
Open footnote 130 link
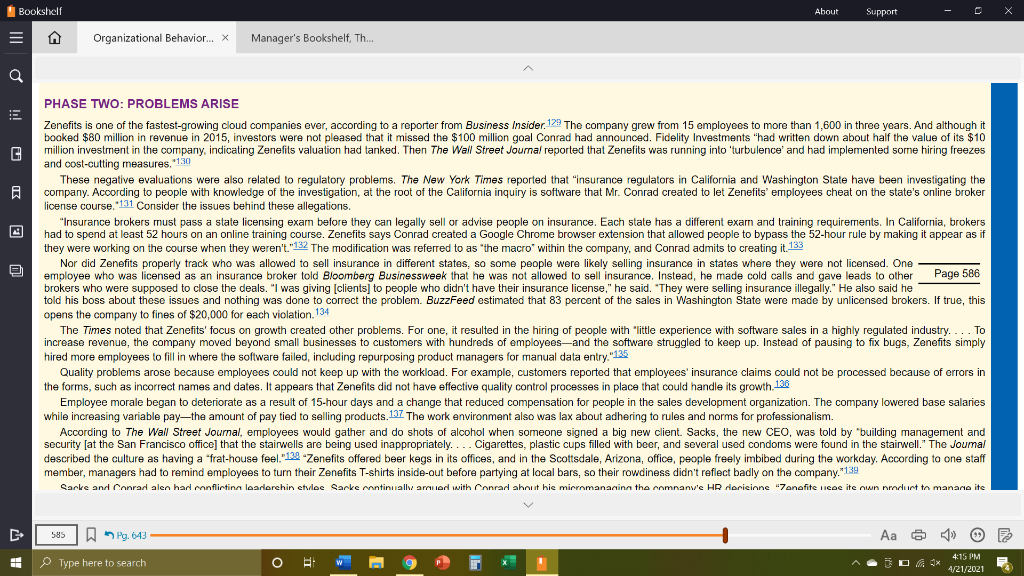point(183,161)
